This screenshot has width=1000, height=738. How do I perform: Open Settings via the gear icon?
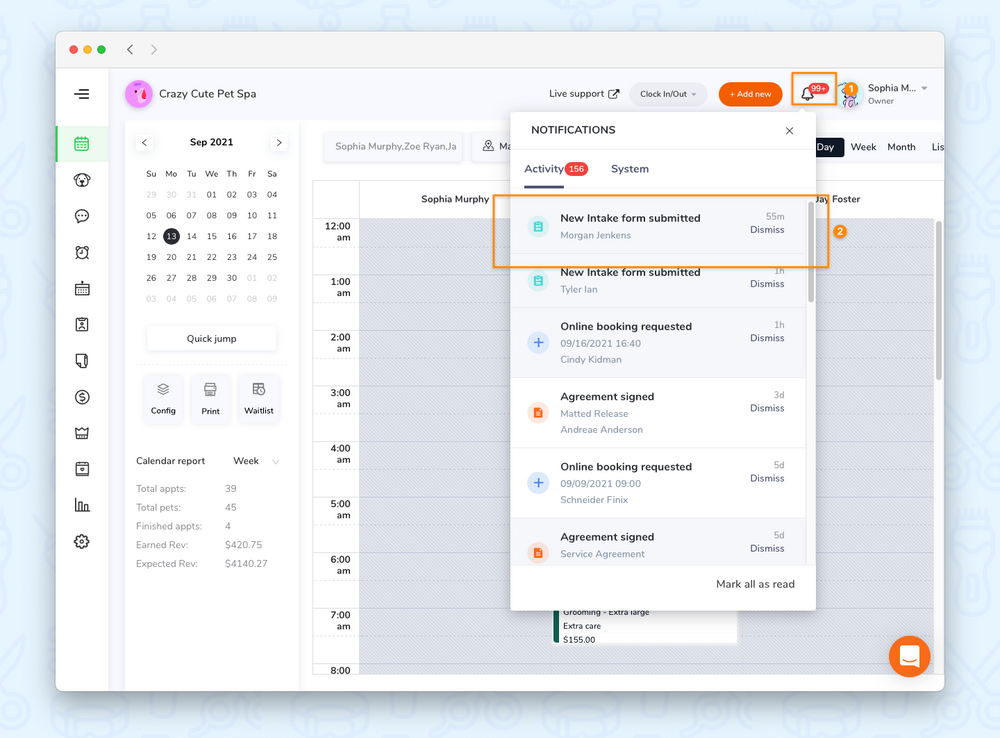pos(82,541)
